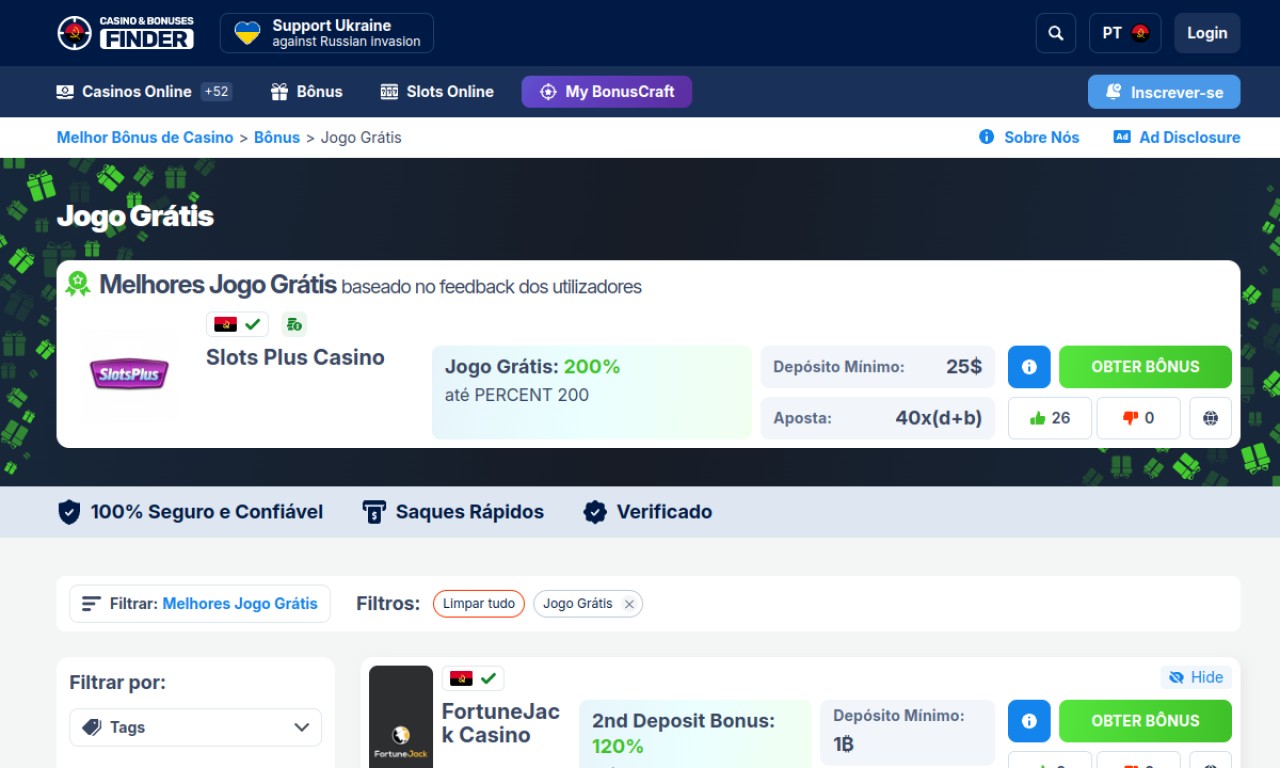The height and width of the screenshot is (768, 1280).
Task: Open Ad Disclosure link
Action: click(x=1177, y=138)
